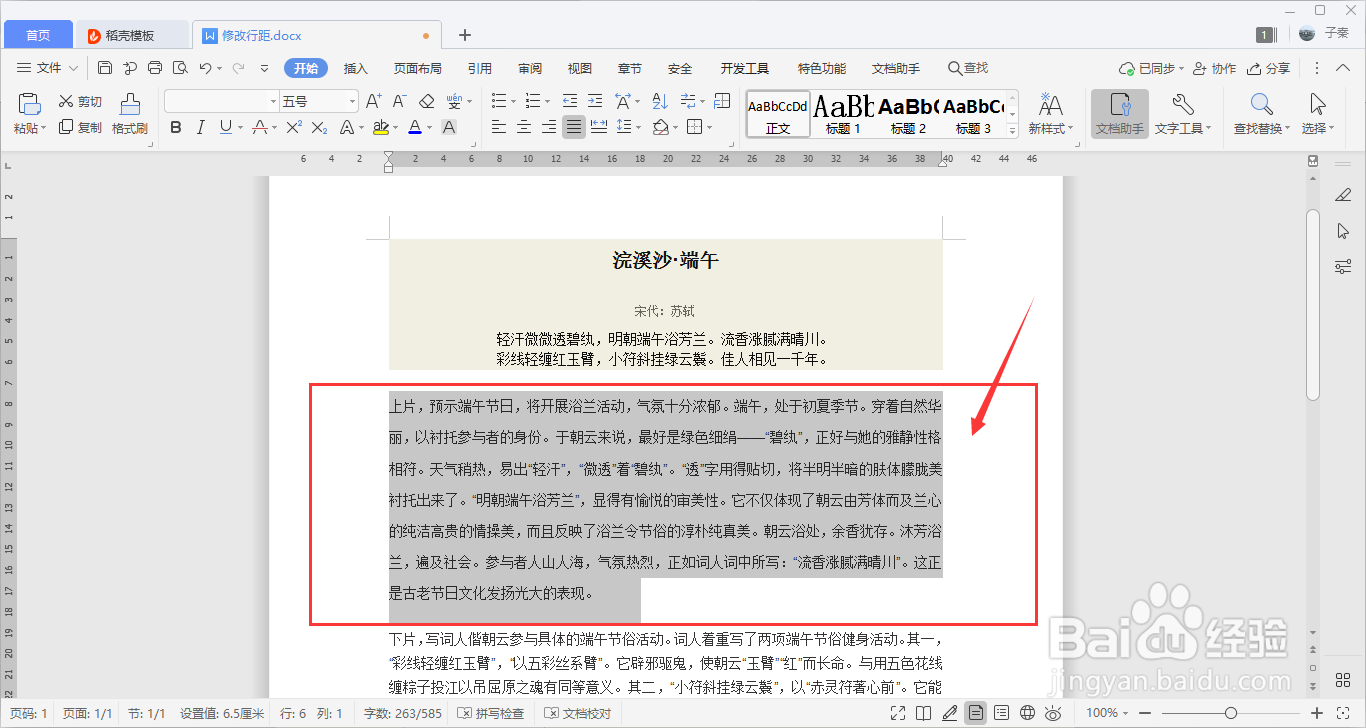The width and height of the screenshot is (1366, 728).
Task: Toggle italic formatting
Action: click(198, 128)
